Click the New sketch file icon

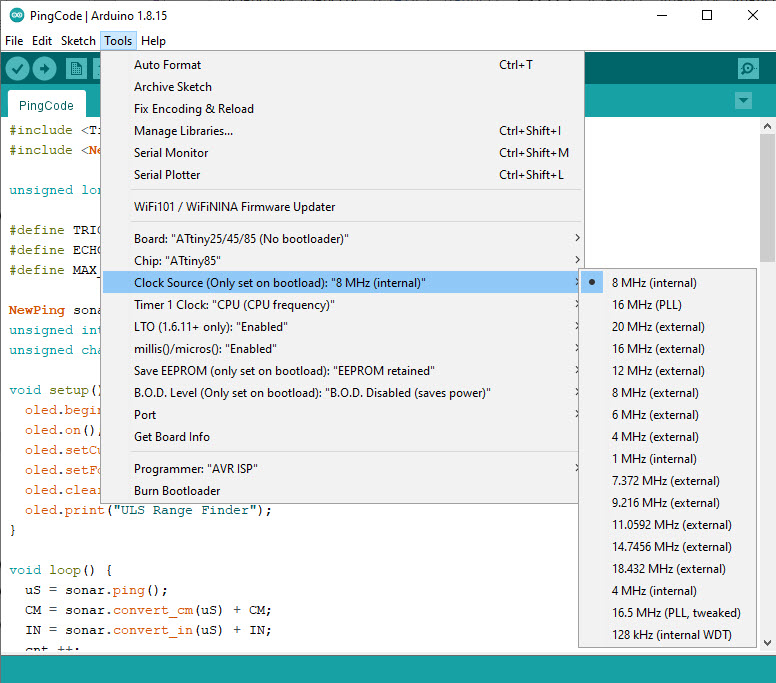point(76,68)
